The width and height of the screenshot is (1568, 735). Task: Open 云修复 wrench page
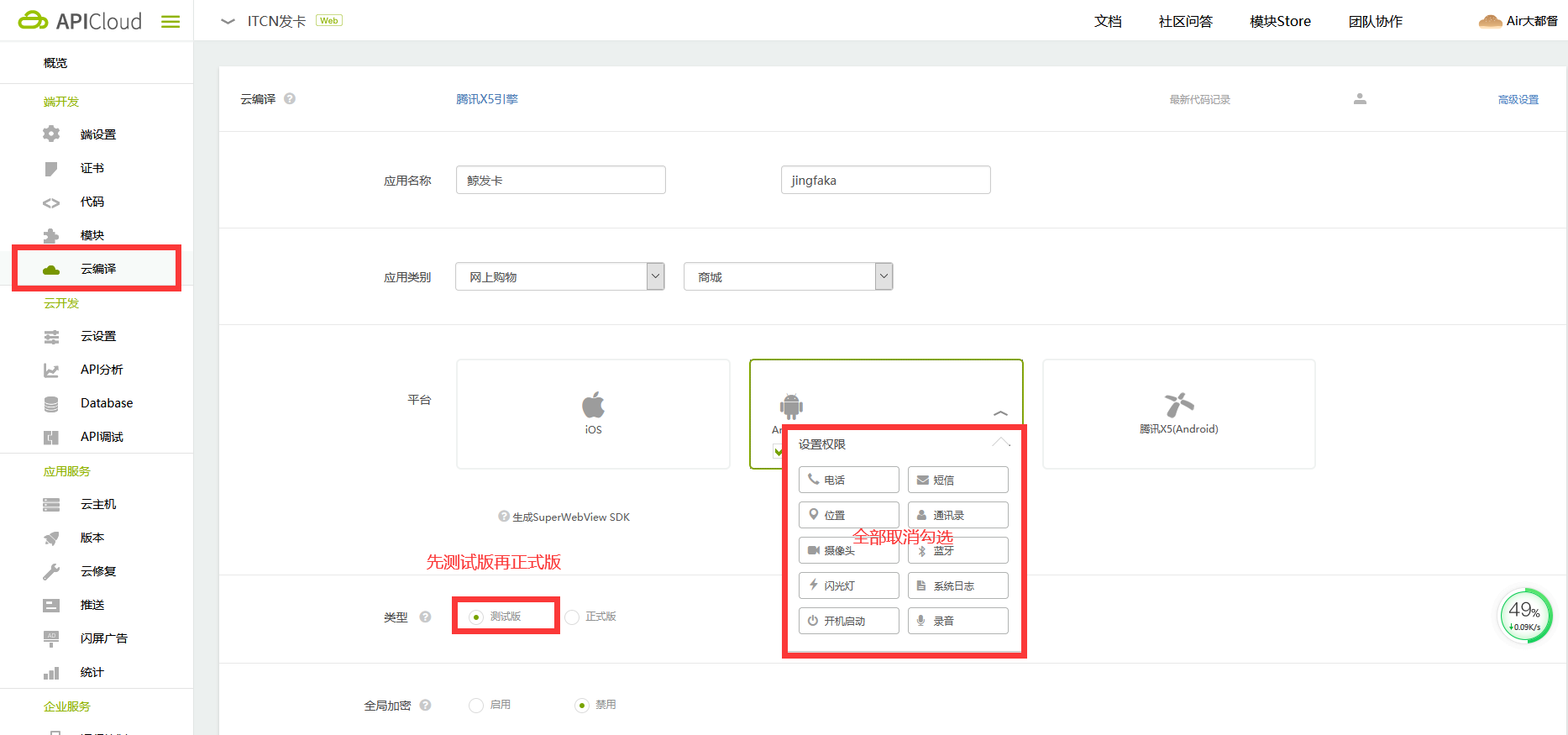click(80, 571)
